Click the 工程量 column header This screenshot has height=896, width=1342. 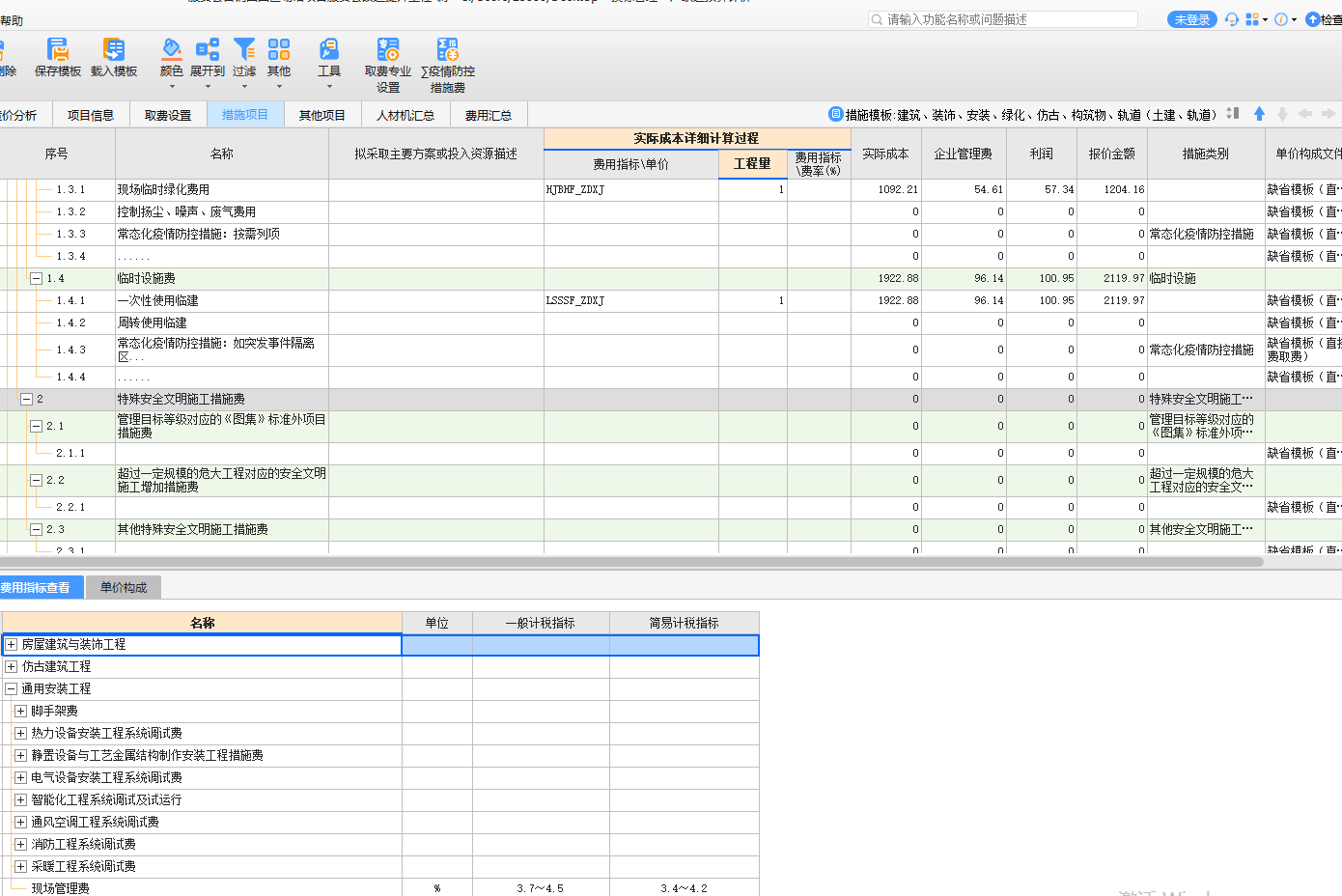click(x=752, y=164)
